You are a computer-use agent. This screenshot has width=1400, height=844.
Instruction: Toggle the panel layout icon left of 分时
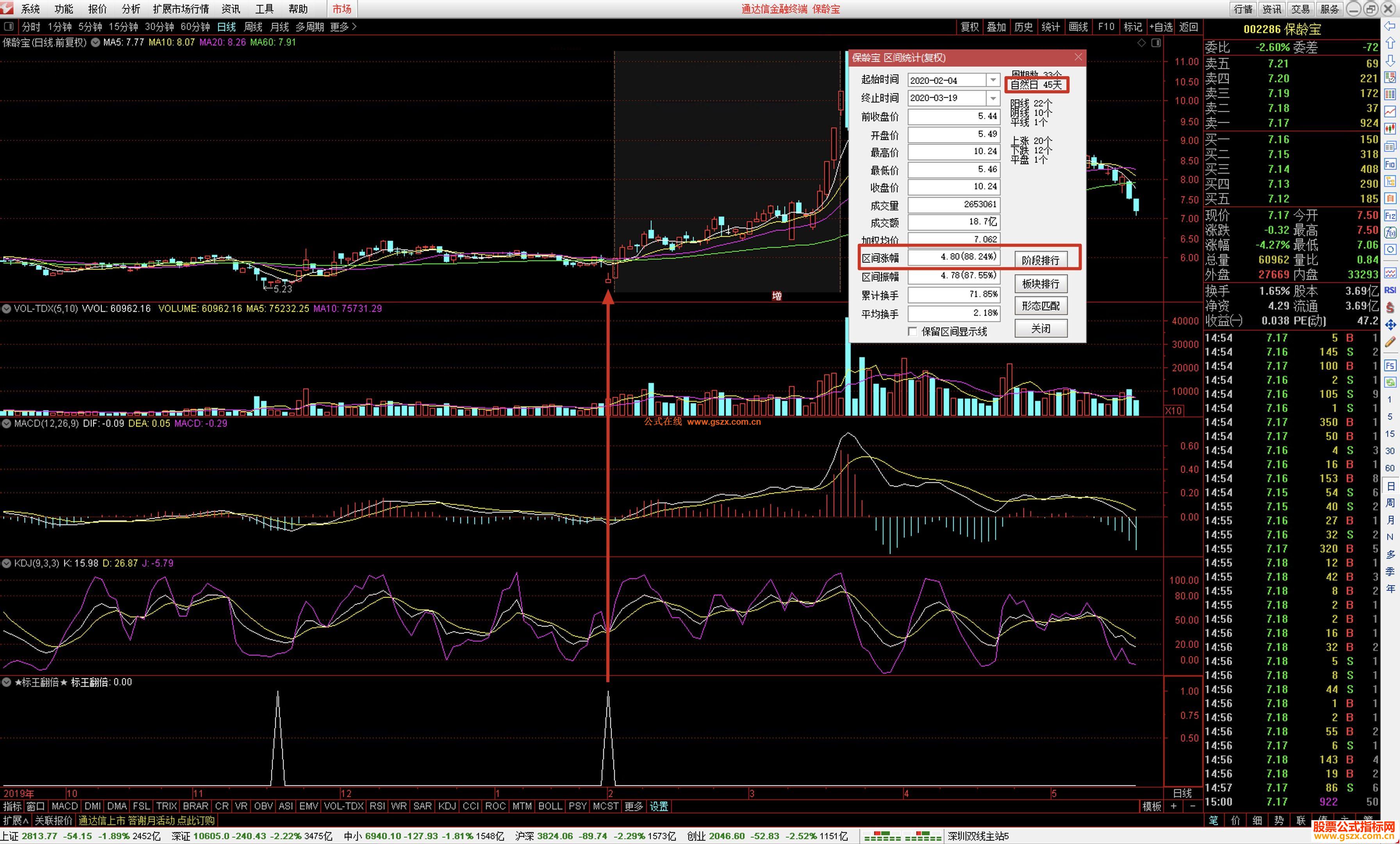[9, 26]
